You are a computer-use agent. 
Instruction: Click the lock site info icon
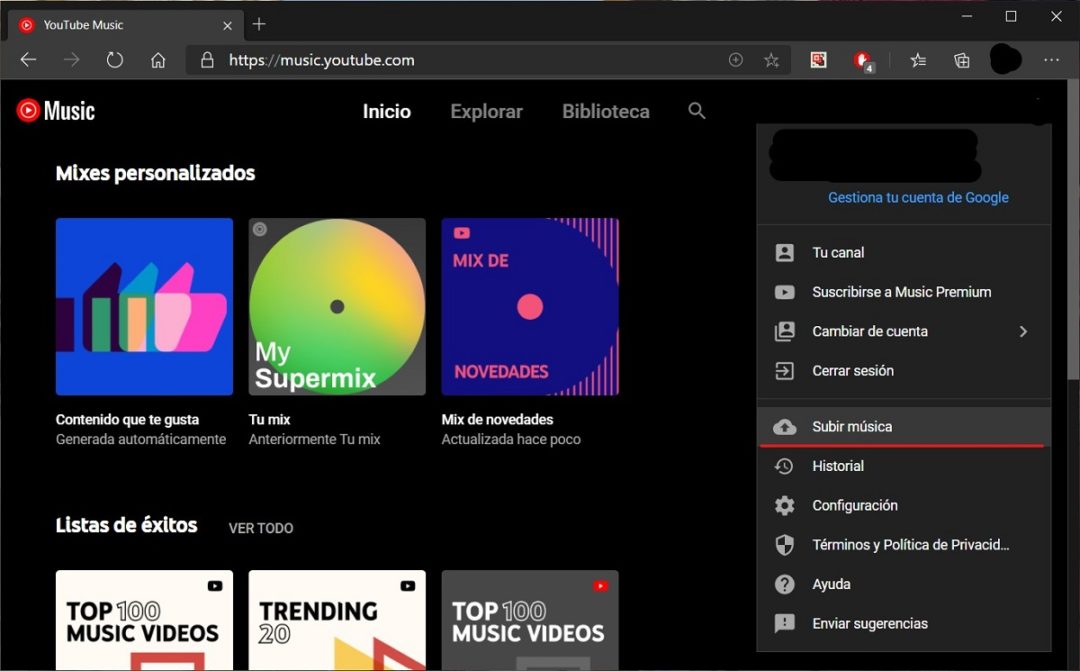point(207,60)
